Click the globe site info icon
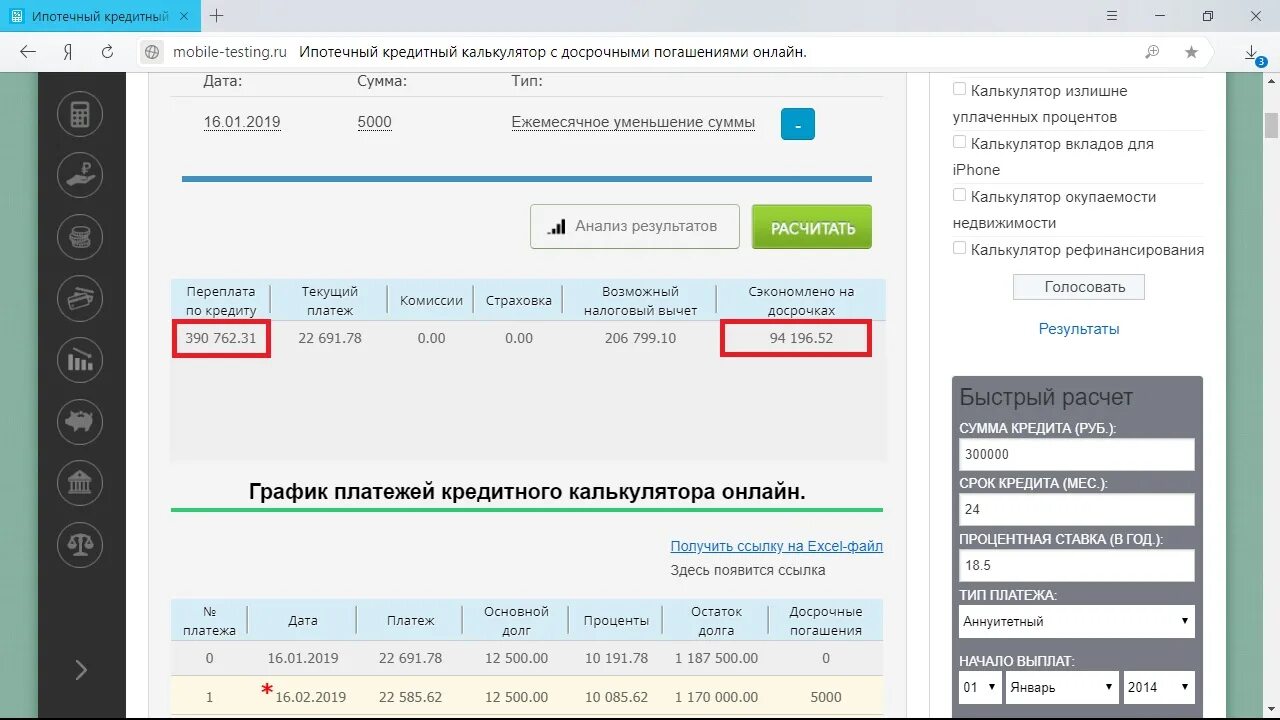The height and width of the screenshot is (720, 1280). (153, 53)
